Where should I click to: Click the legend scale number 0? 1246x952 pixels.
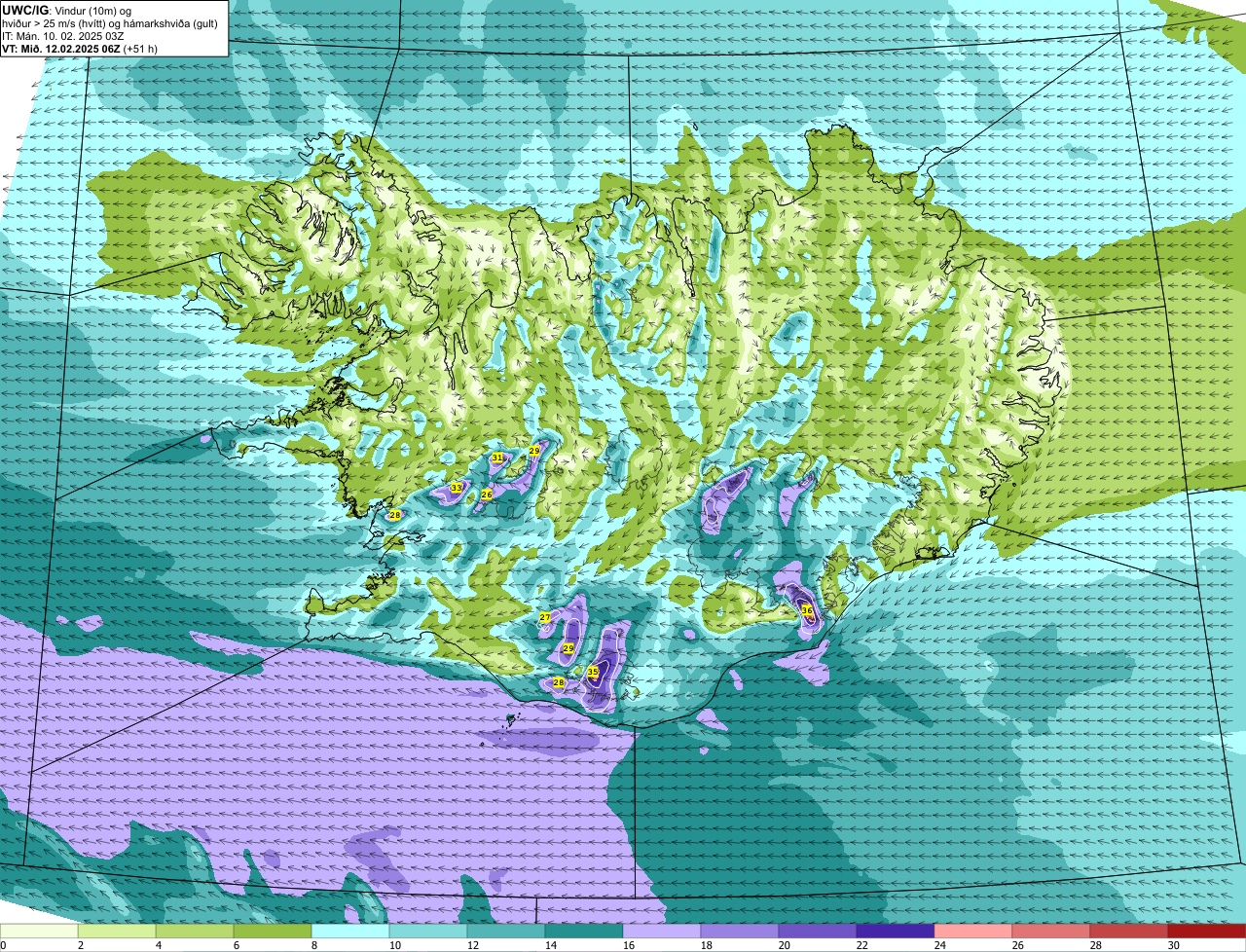click(3, 945)
